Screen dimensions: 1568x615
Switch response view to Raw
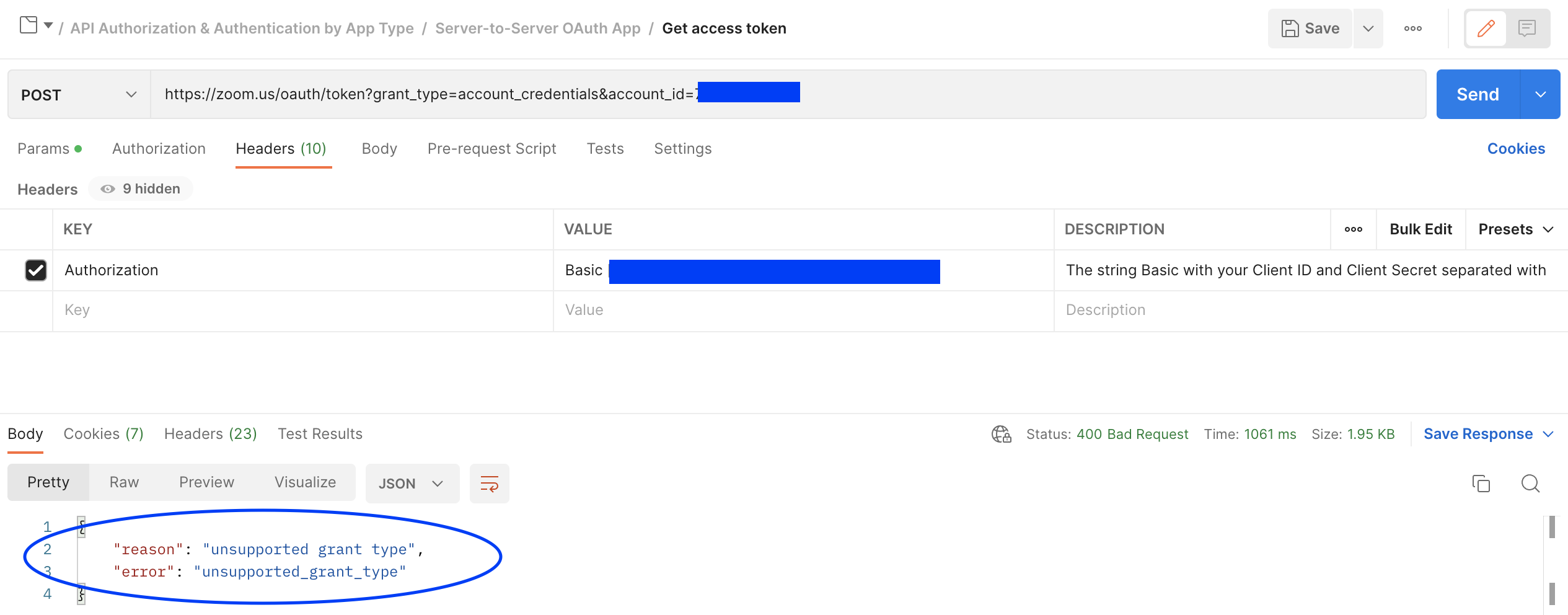[x=124, y=482]
